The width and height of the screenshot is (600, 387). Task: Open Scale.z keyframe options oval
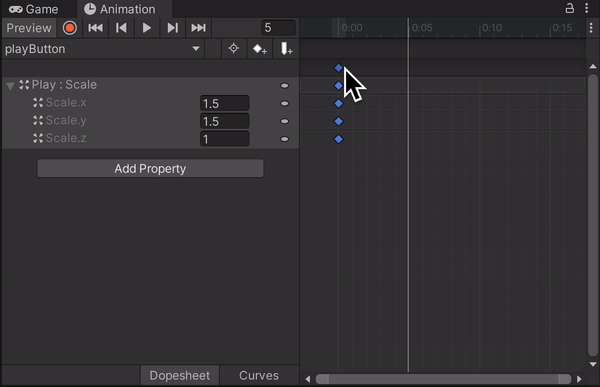(284, 139)
